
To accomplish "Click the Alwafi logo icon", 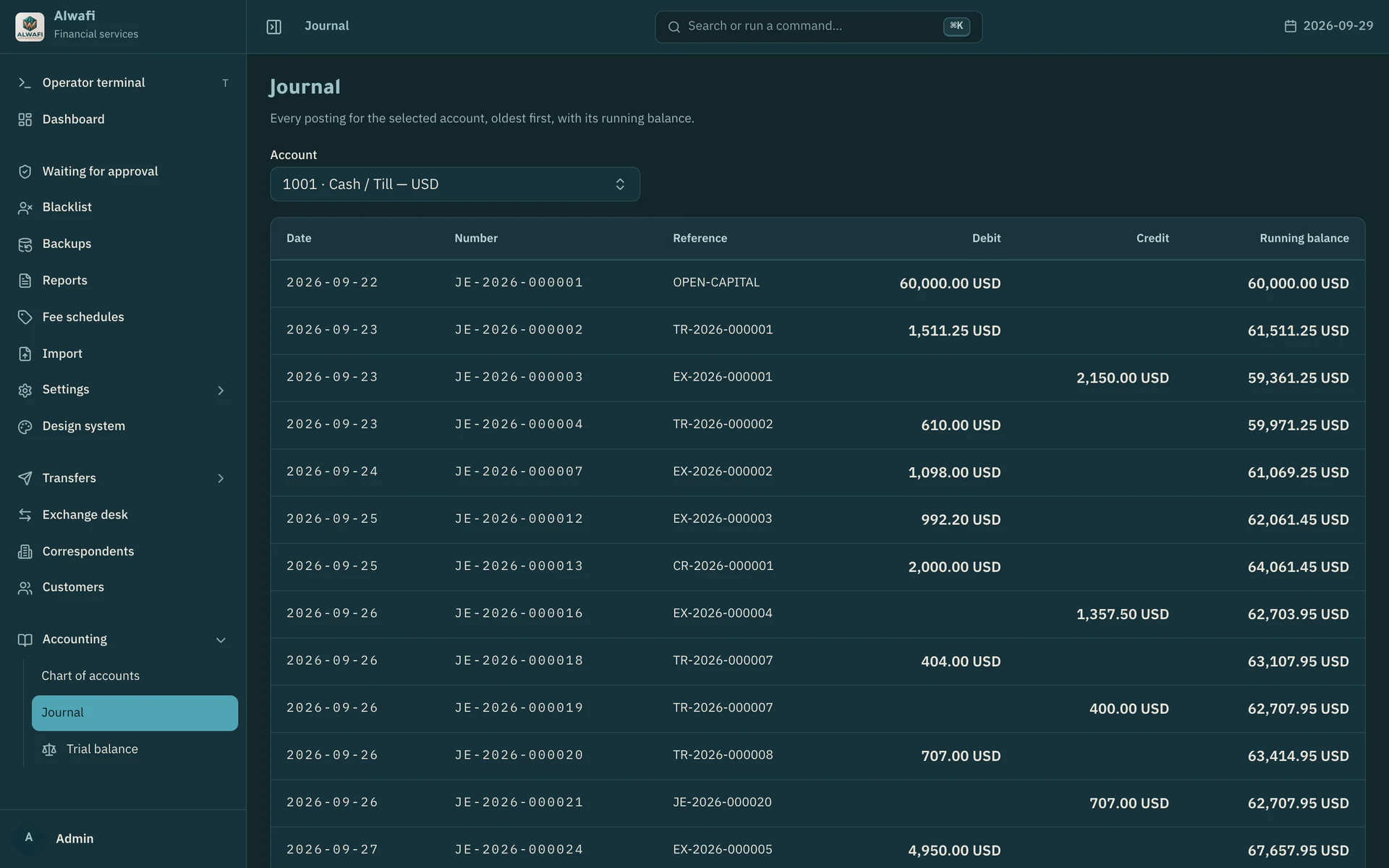I will [30, 27].
